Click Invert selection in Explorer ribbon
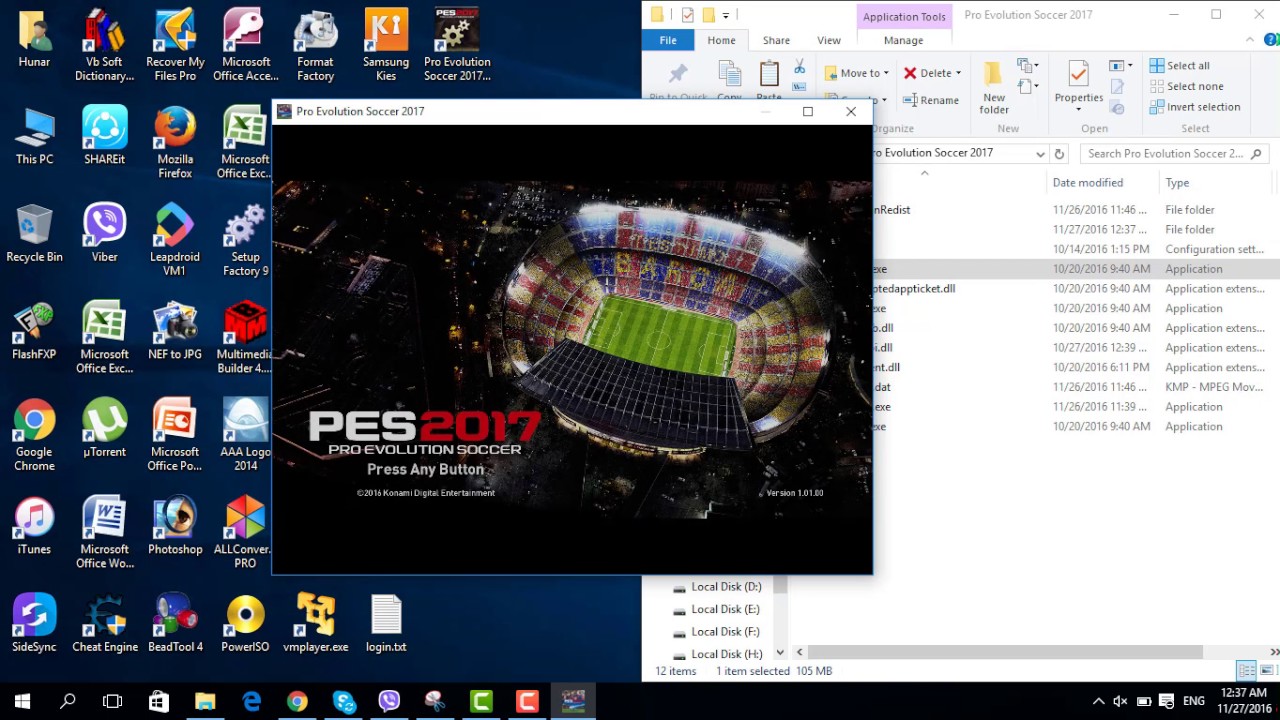1280x720 pixels. 1194,107
